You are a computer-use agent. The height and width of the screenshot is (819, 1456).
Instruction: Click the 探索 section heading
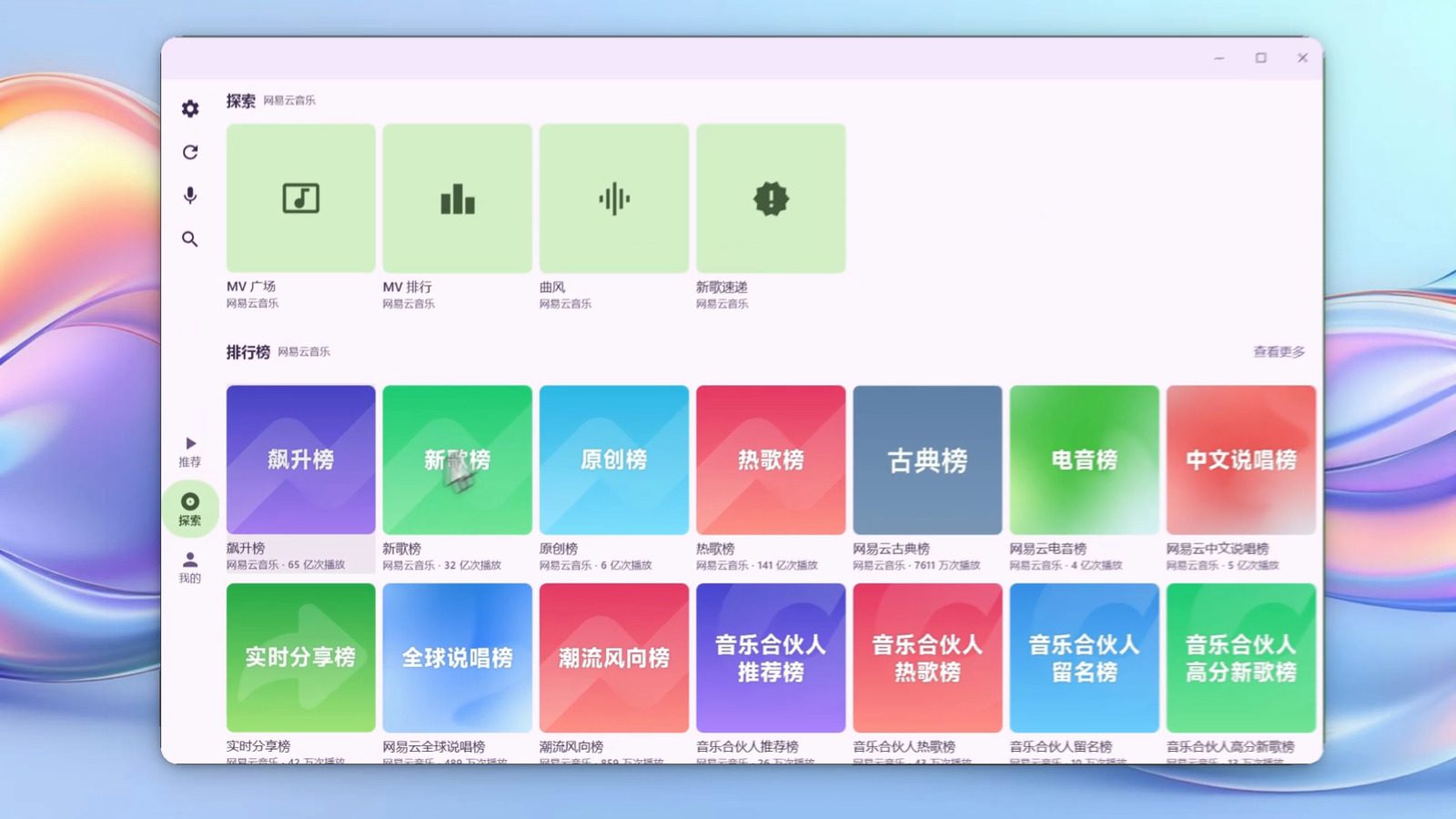coord(240,100)
